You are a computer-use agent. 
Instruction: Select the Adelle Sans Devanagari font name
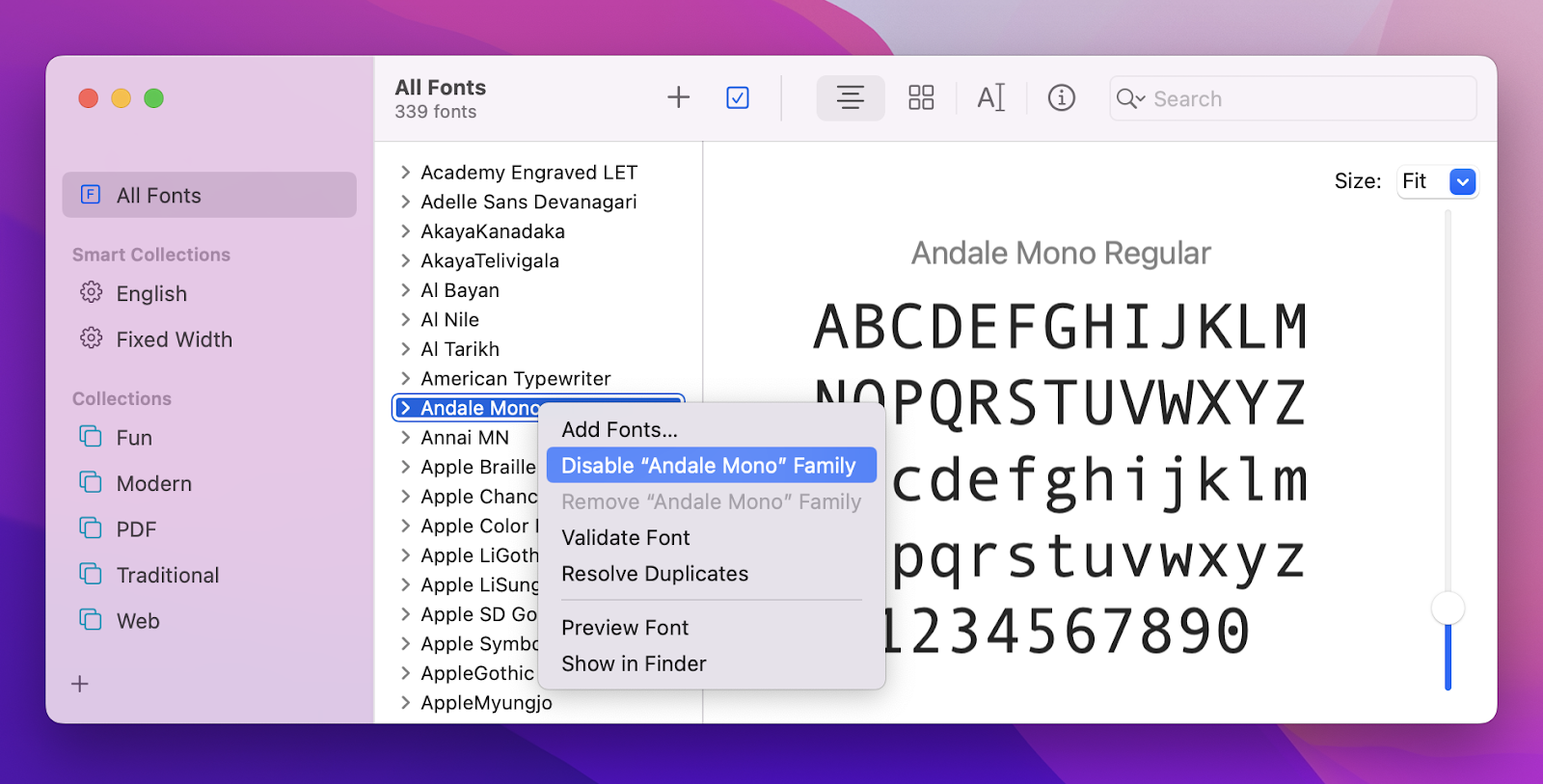click(528, 202)
